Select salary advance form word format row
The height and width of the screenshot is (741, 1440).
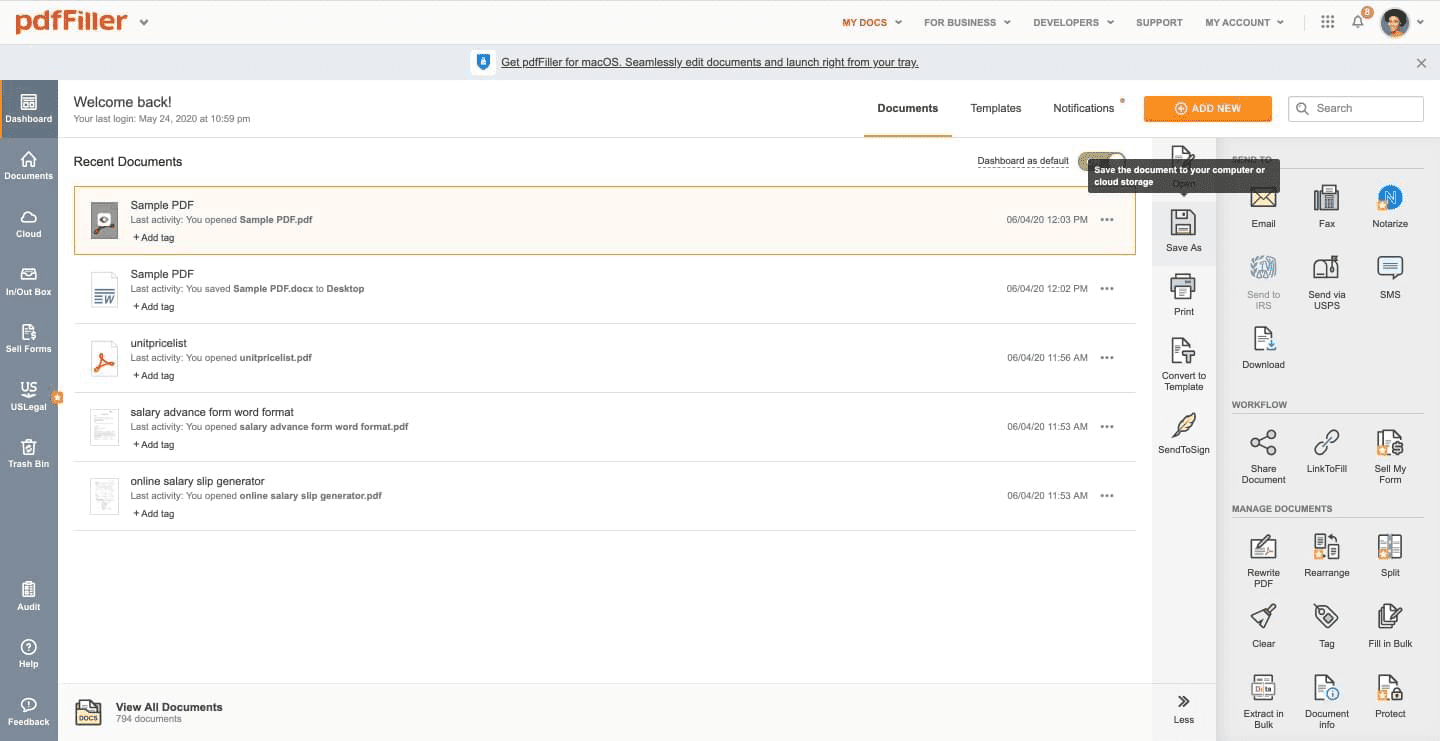[604, 427]
